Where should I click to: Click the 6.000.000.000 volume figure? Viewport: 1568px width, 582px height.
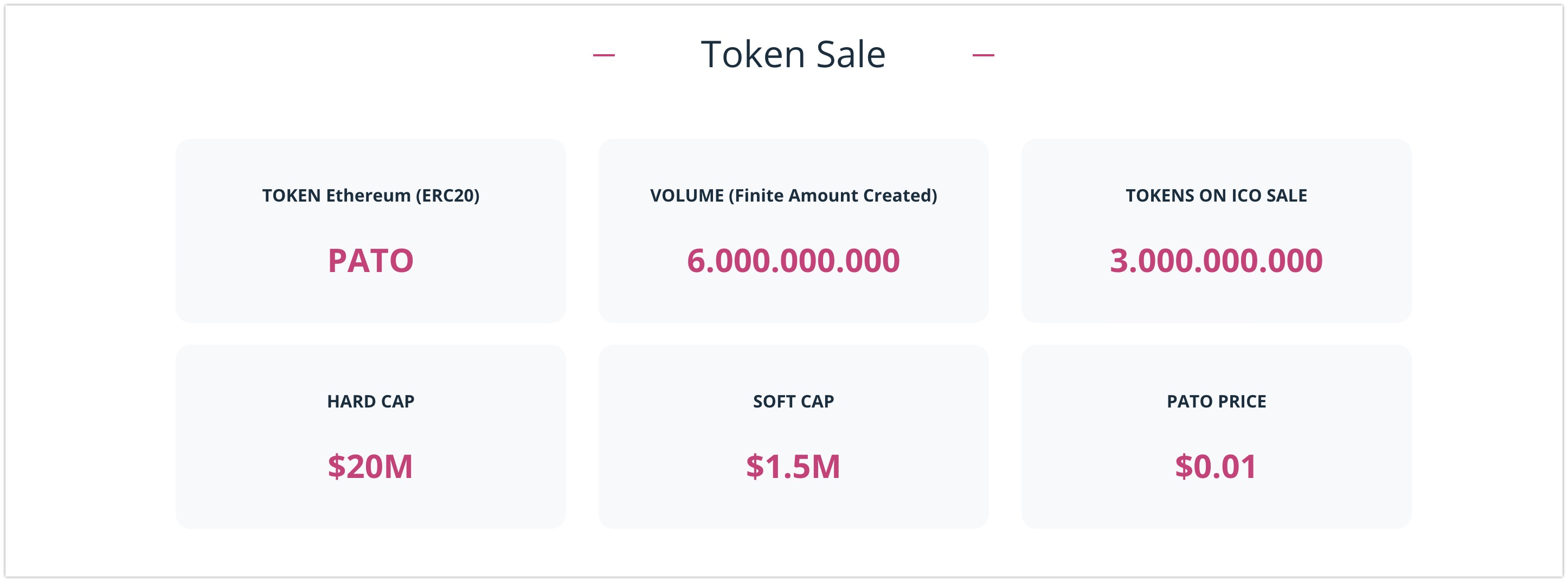793,261
